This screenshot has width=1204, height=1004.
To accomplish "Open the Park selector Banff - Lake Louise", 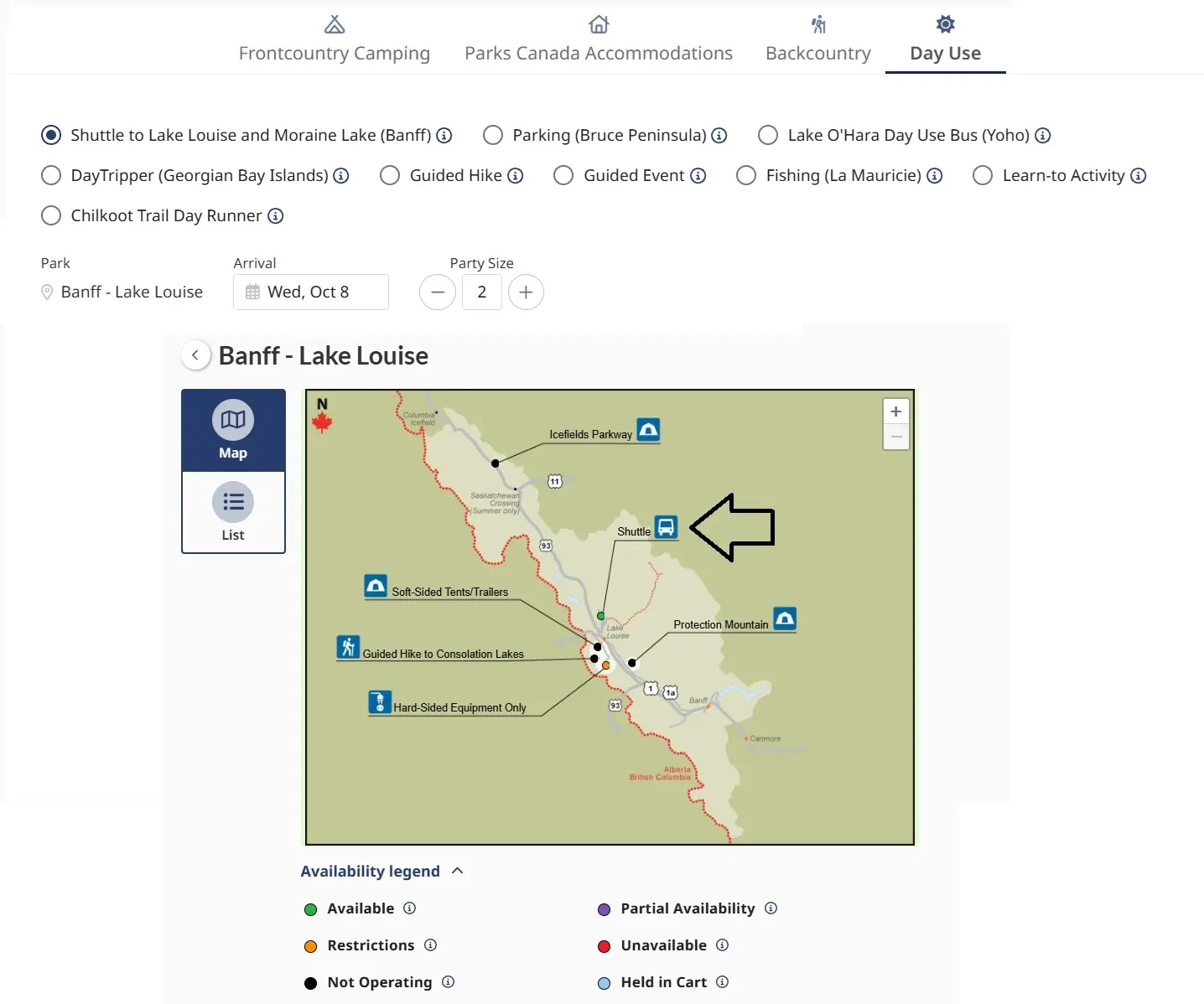I will (x=122, y=292).
